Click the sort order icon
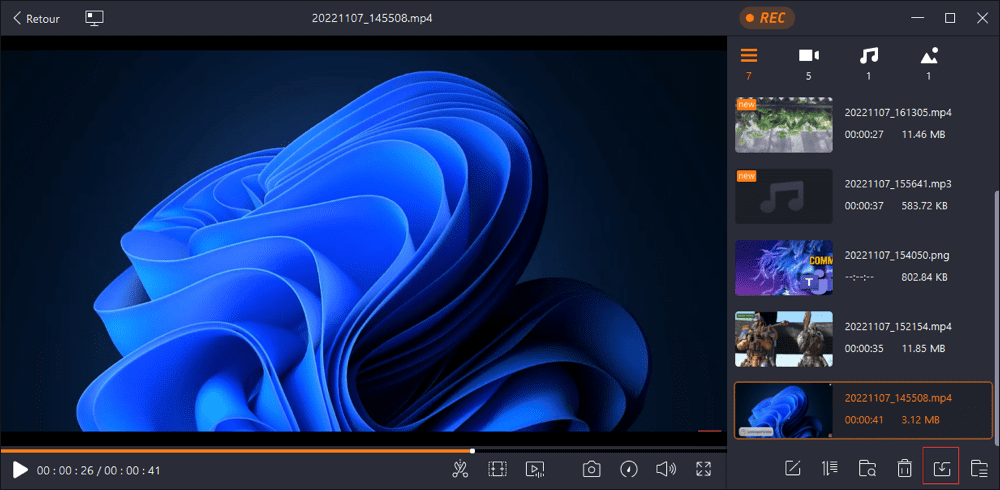Screen dimensions: 1000x490 (x=829, y=468)
